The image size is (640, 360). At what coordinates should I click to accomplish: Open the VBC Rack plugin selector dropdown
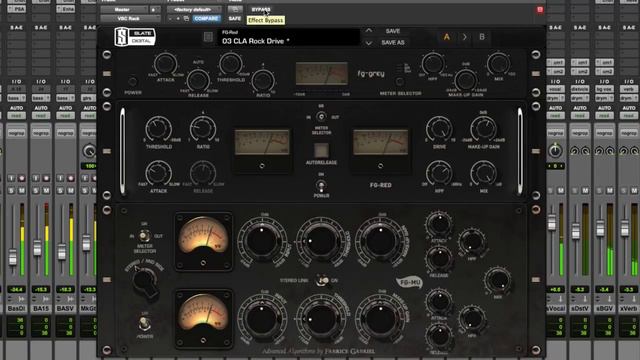coord(130,19)
